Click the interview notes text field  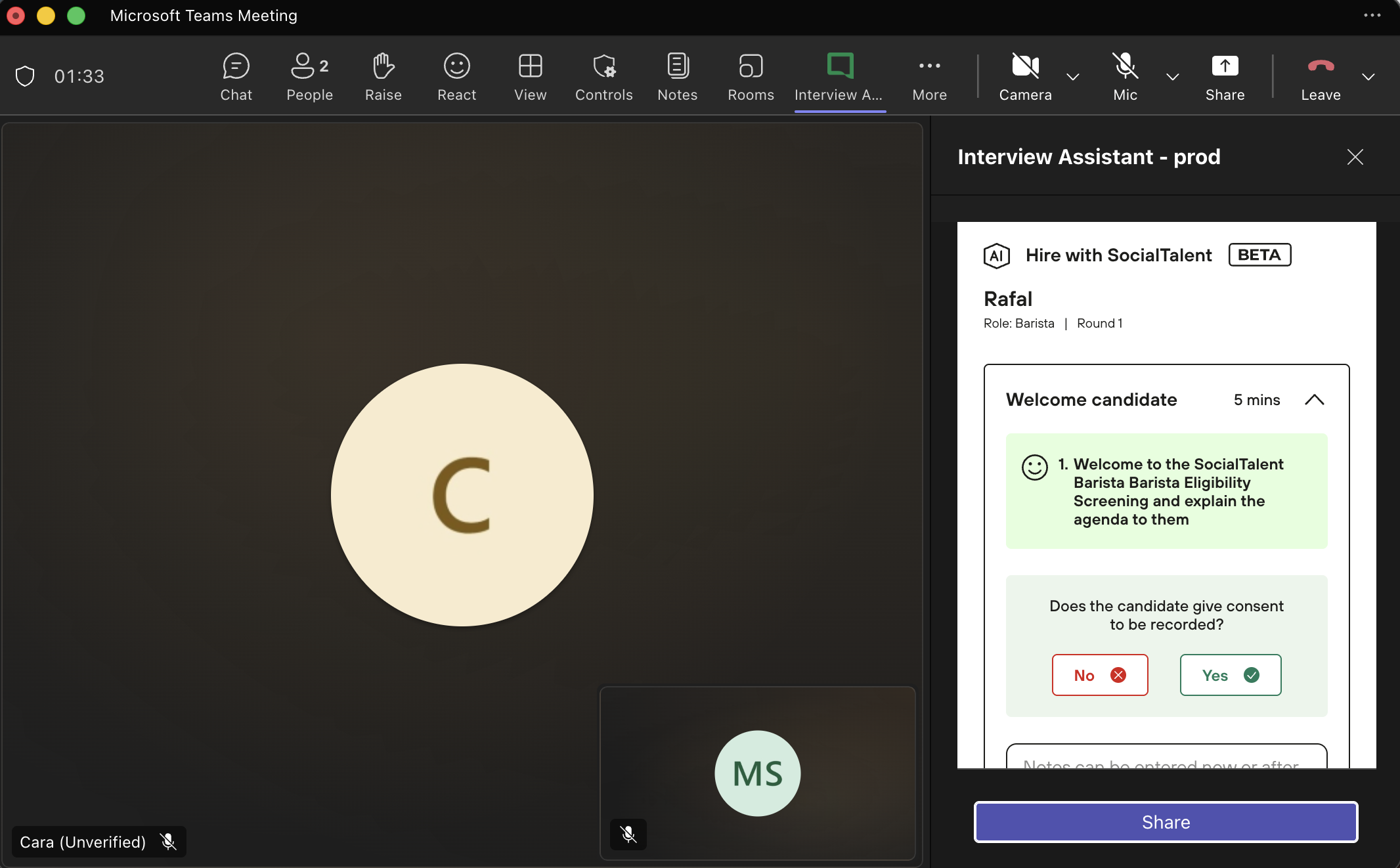coord(1166,758)
